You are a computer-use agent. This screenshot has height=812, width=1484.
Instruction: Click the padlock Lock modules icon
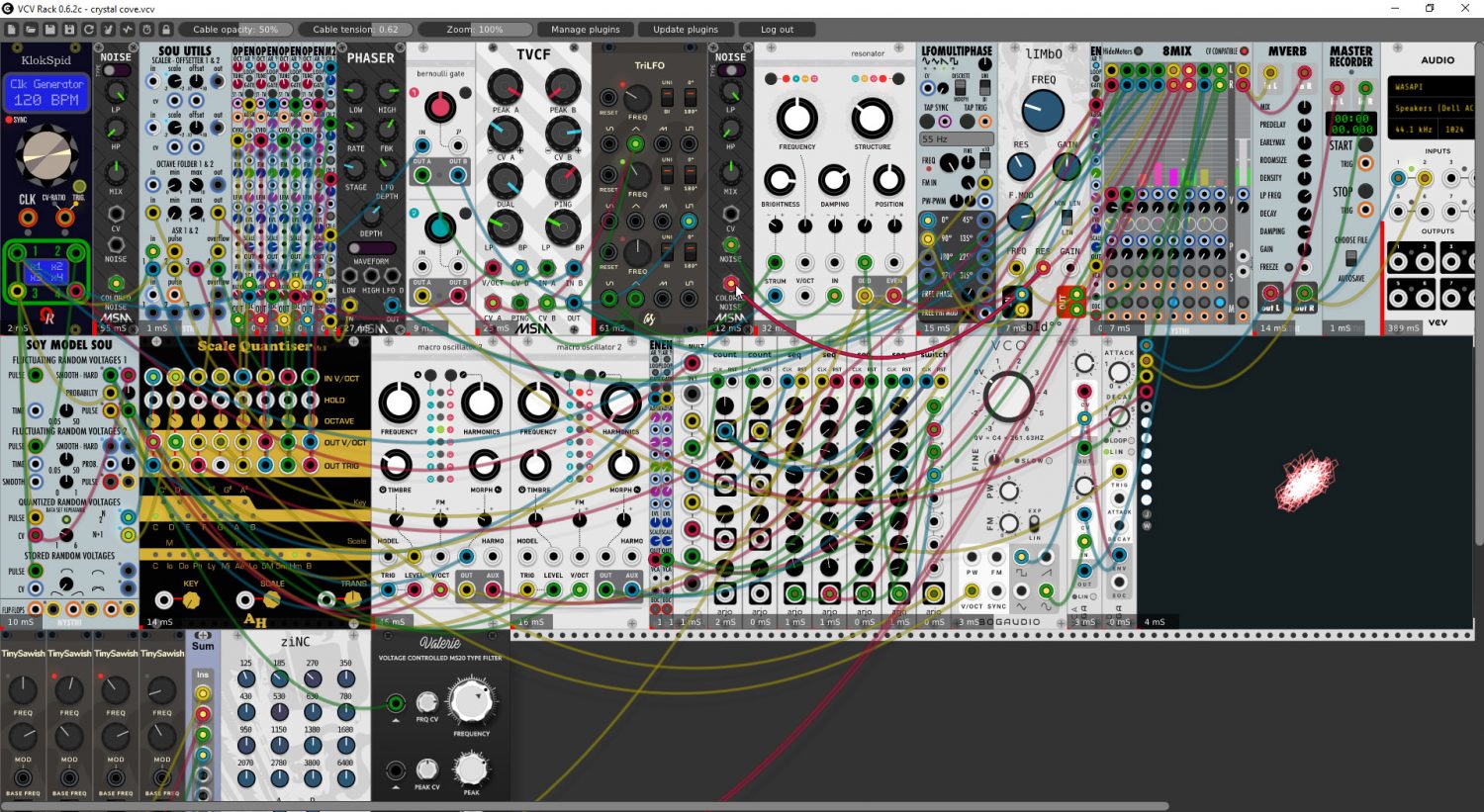[x=166, y=30]
